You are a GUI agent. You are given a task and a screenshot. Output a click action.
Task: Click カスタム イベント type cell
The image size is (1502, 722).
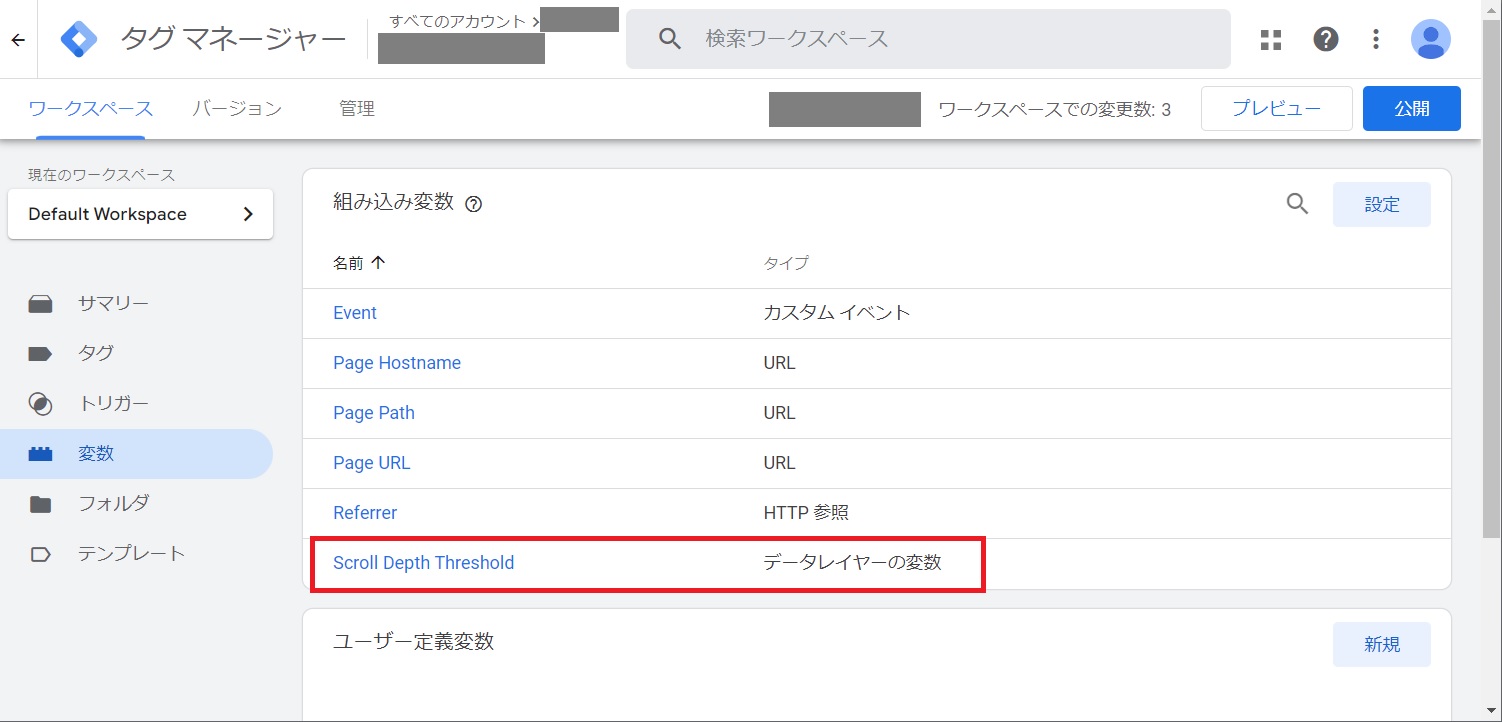tap(837, 313)
